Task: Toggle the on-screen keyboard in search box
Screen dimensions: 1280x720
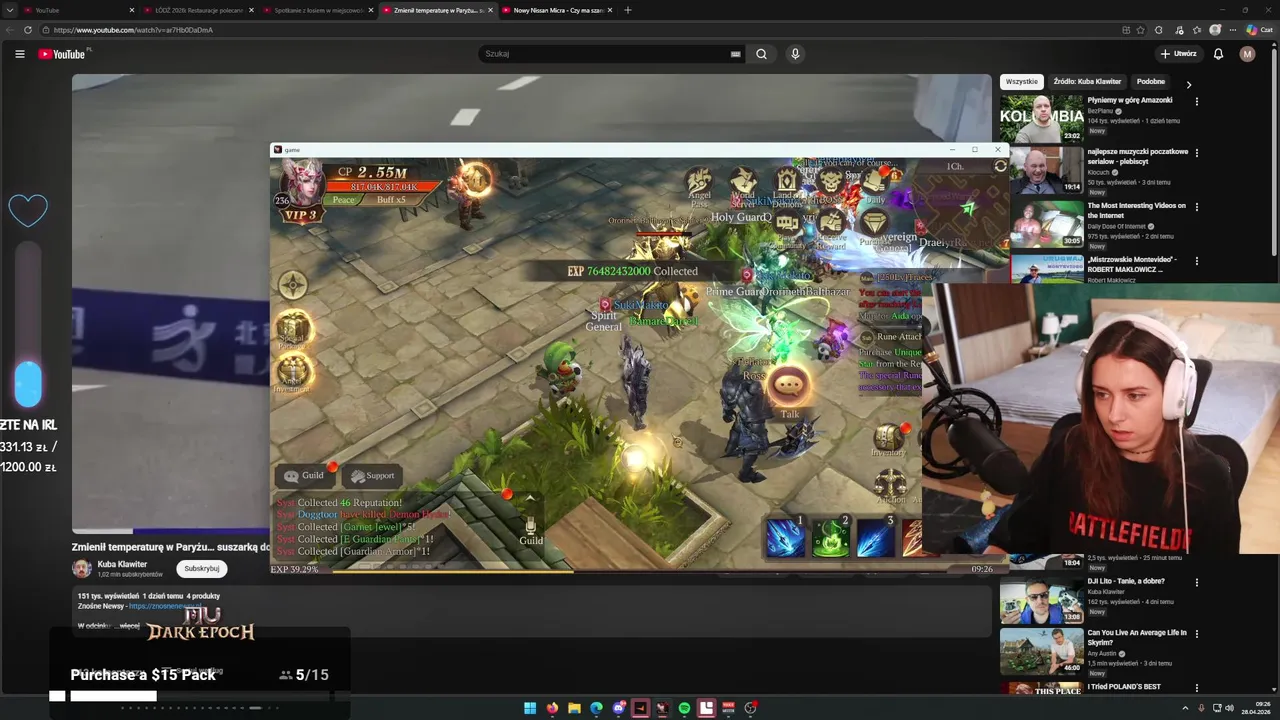Action: 735,54
